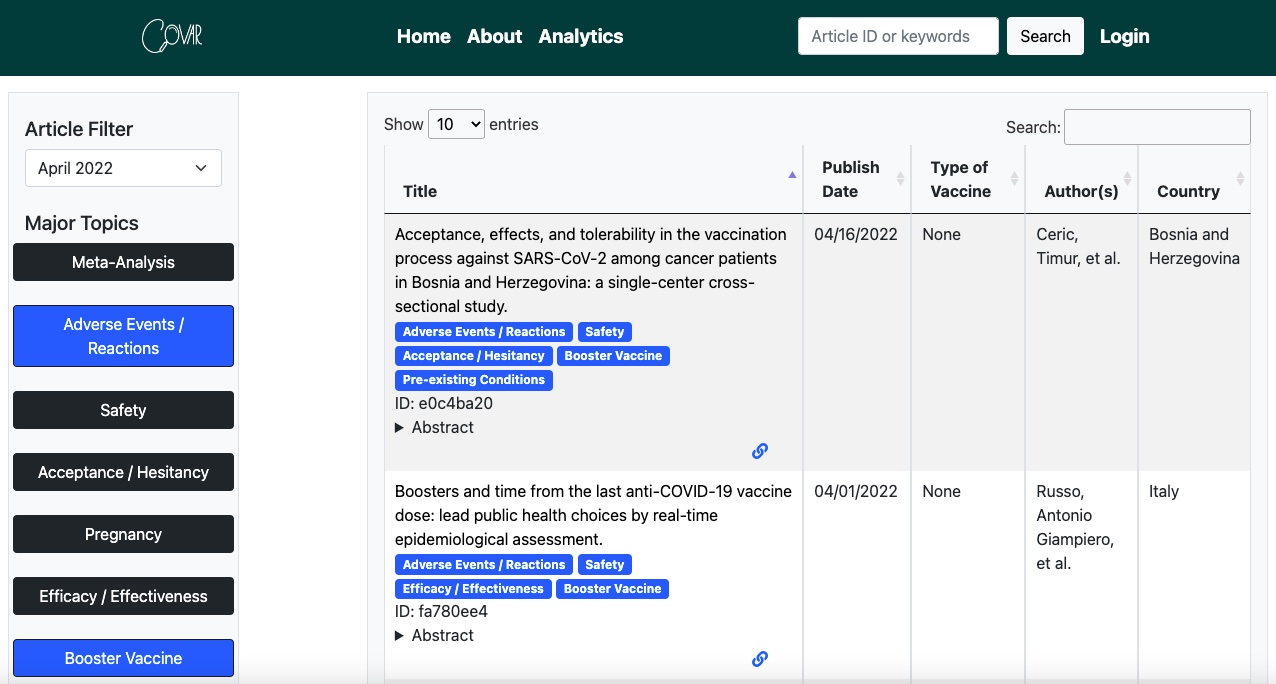Viewport: 1276px width, 684px height.
Task: Expand Abstract for article e0c4ba20
Action: [x=434, y=427]
